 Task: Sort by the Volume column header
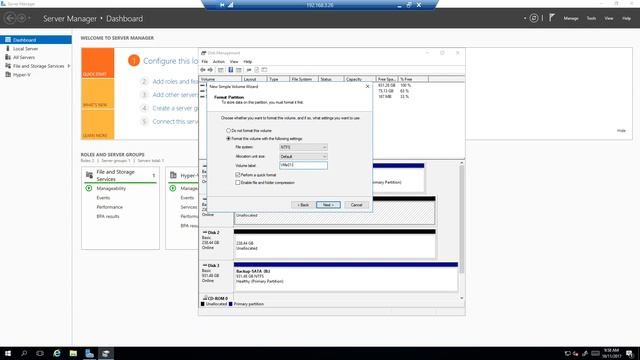click(x=220, y=79)
